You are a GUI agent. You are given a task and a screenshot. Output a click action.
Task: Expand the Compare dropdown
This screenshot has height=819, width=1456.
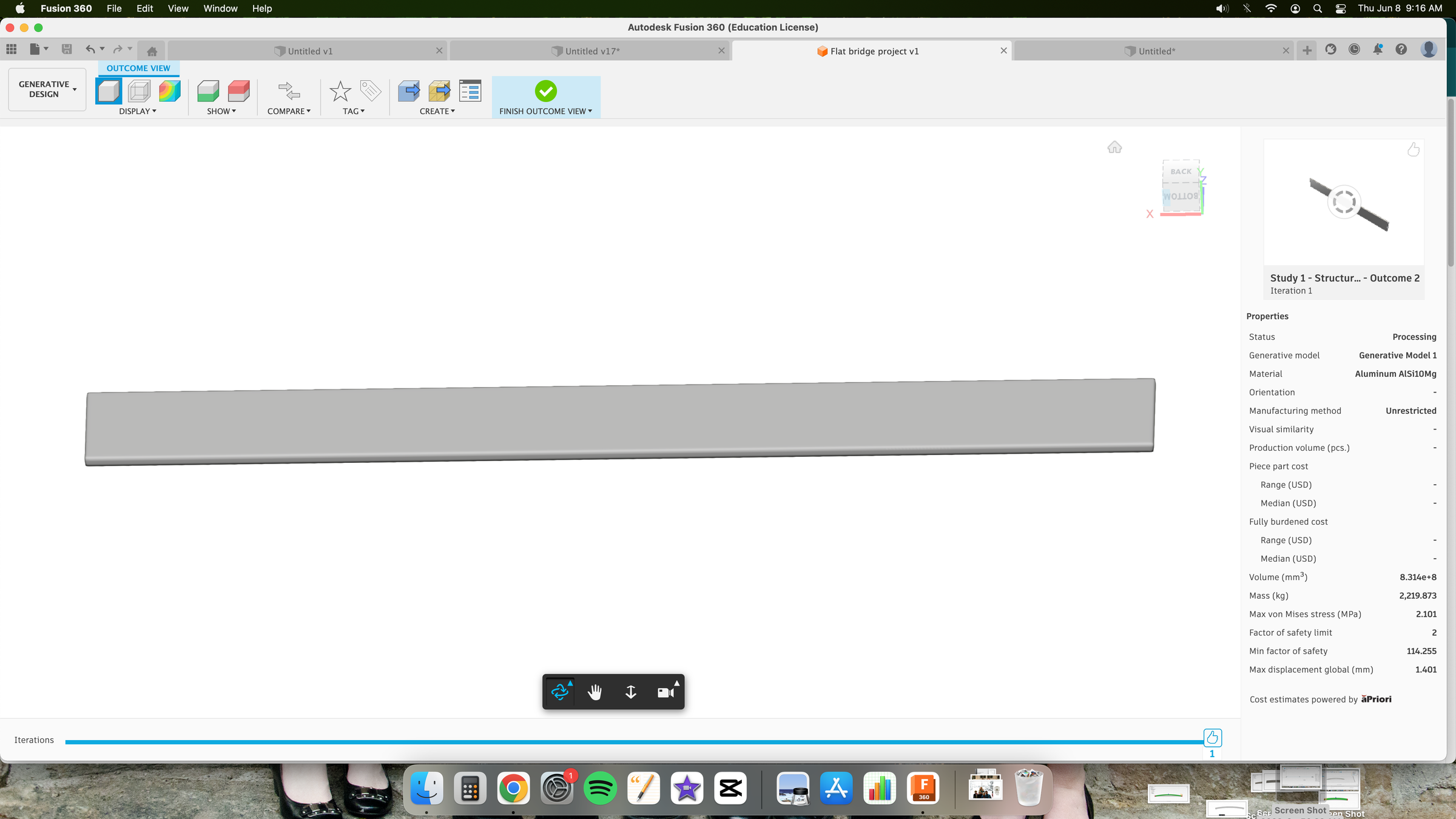(289, 111)
